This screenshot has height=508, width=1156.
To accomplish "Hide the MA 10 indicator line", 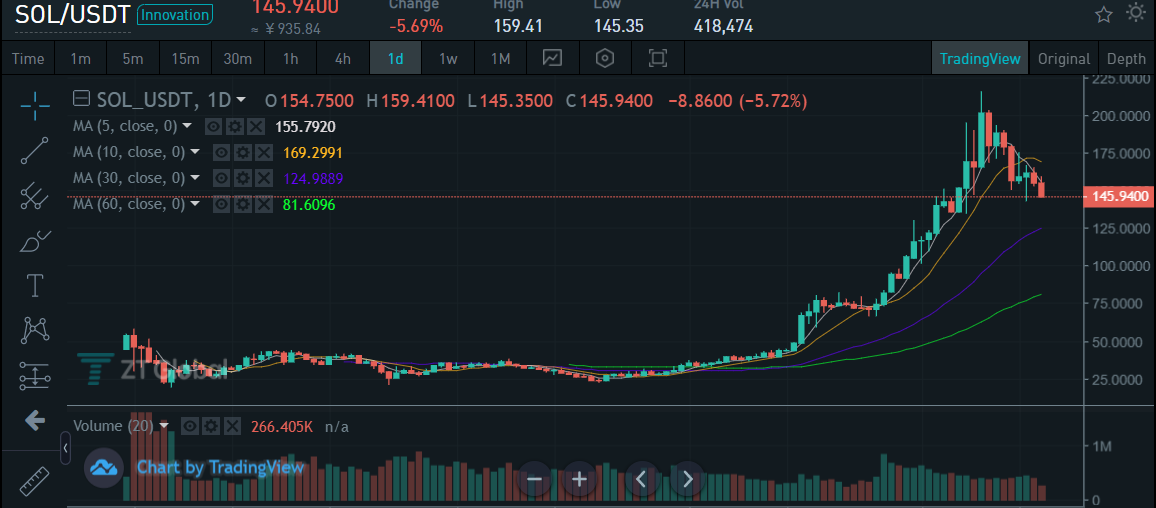I will click(x=222, y=153).
